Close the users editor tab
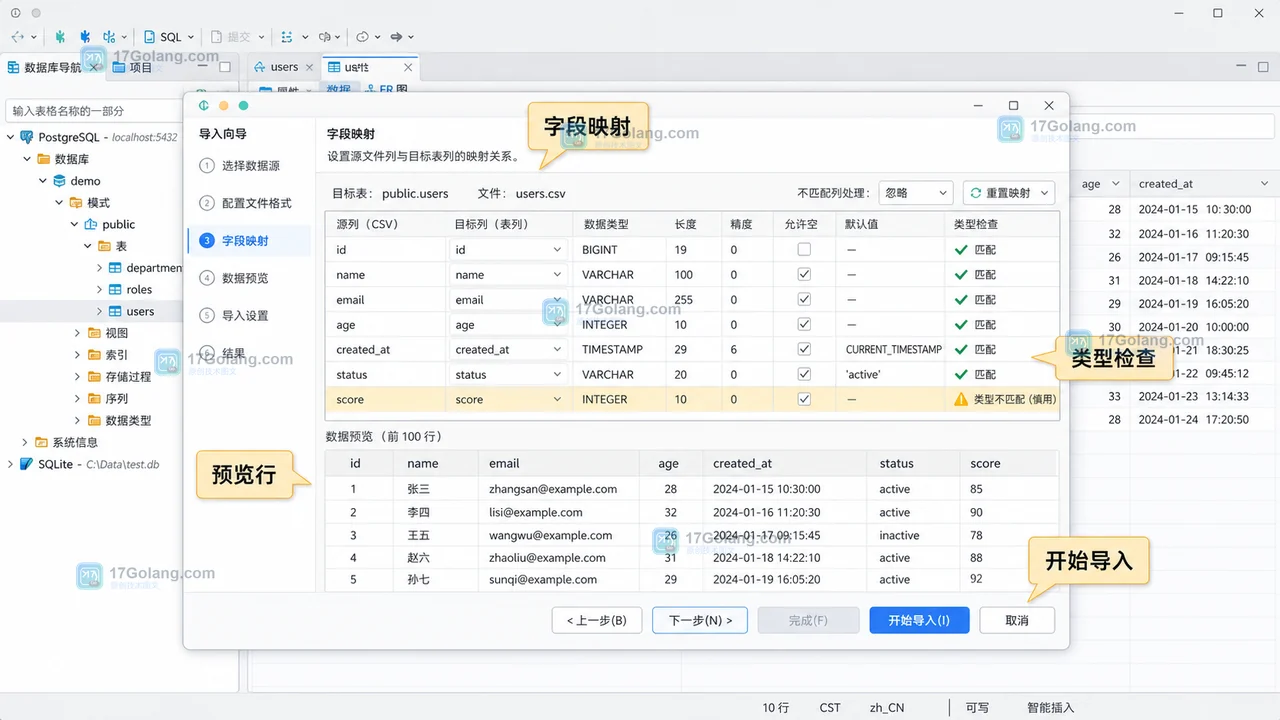 pos(310,67)
